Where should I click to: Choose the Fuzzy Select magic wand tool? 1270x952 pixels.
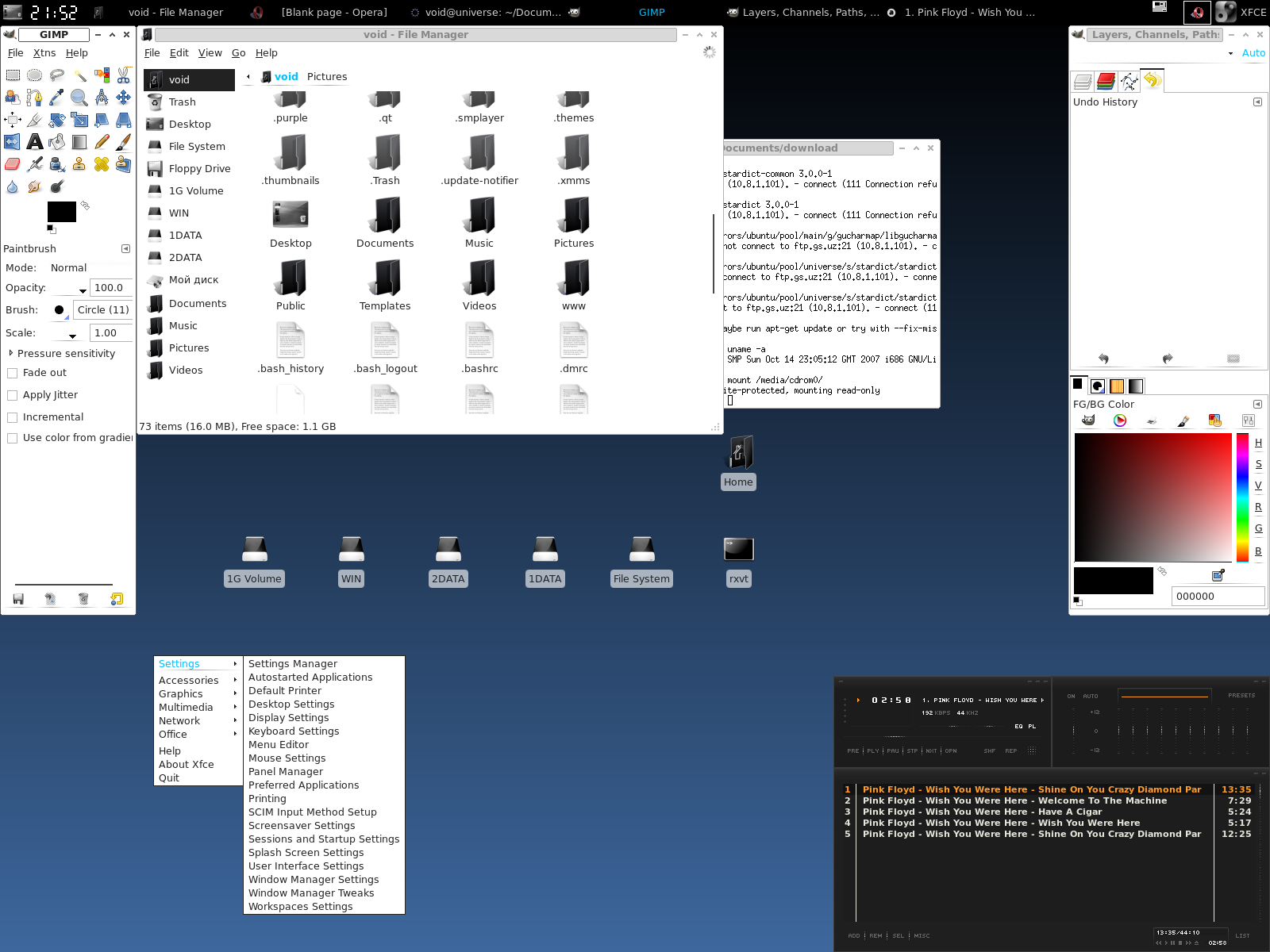(79, 75)
